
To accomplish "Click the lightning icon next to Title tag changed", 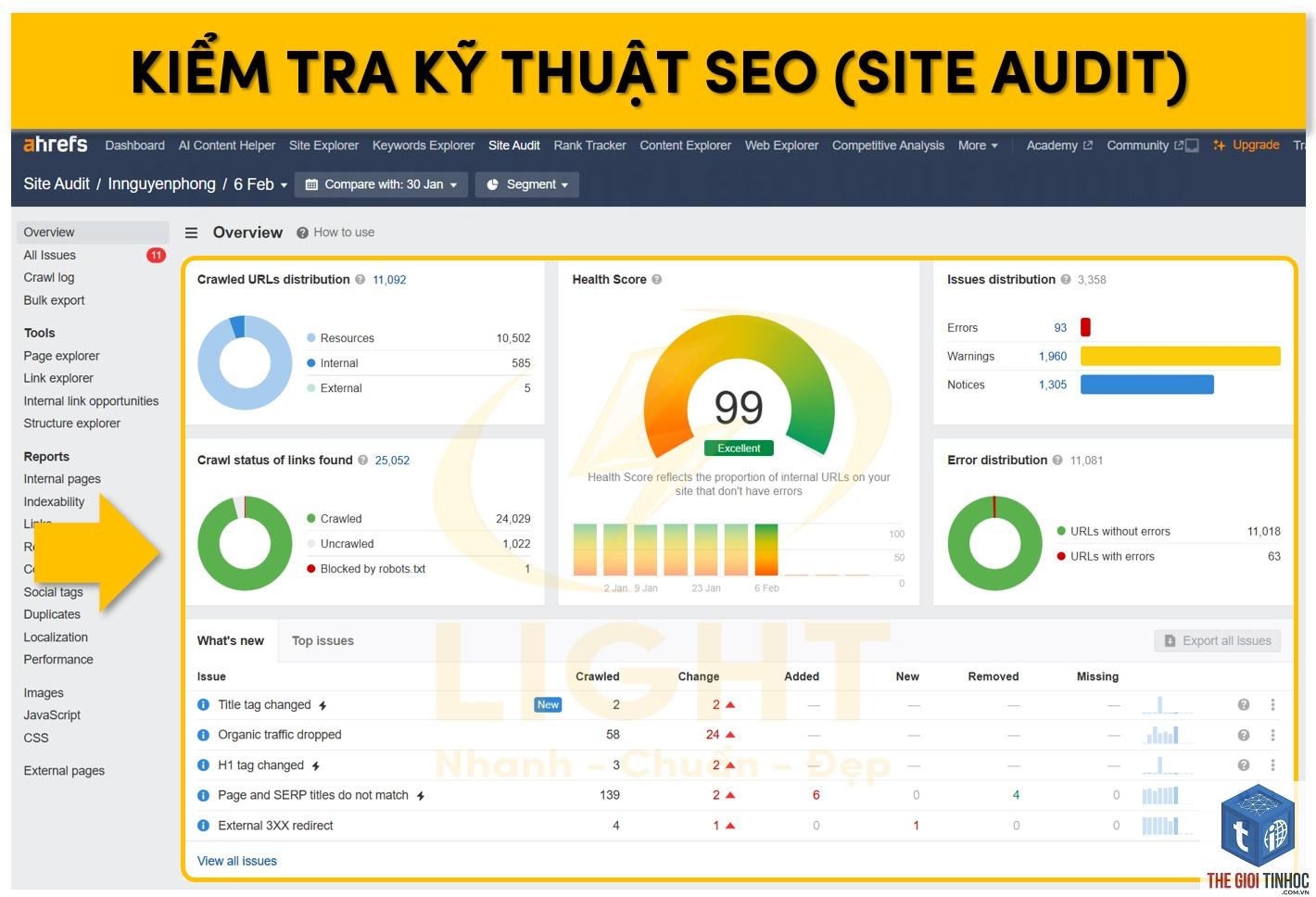I will coord(323,706).
